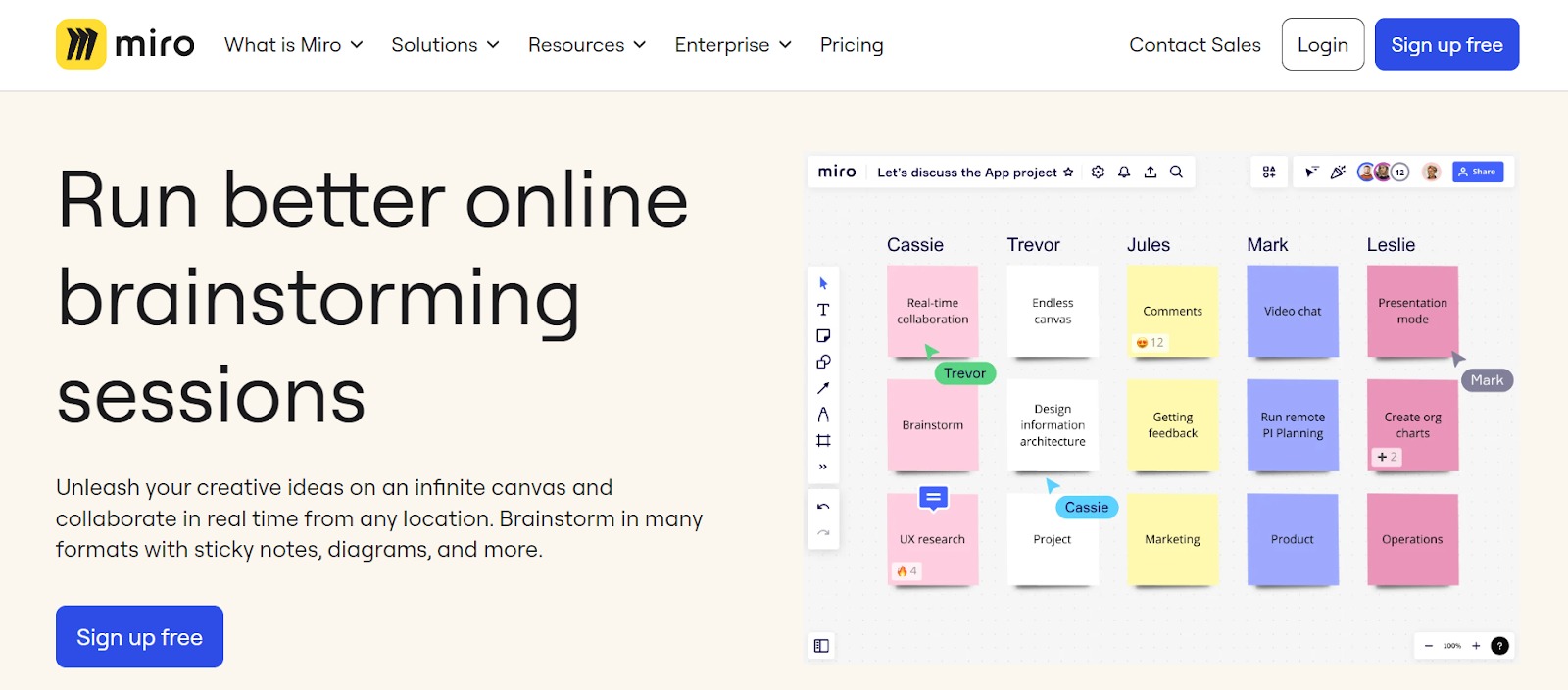Click the notifications bell icon
1568x690 pixels.
pos(1124,172)
